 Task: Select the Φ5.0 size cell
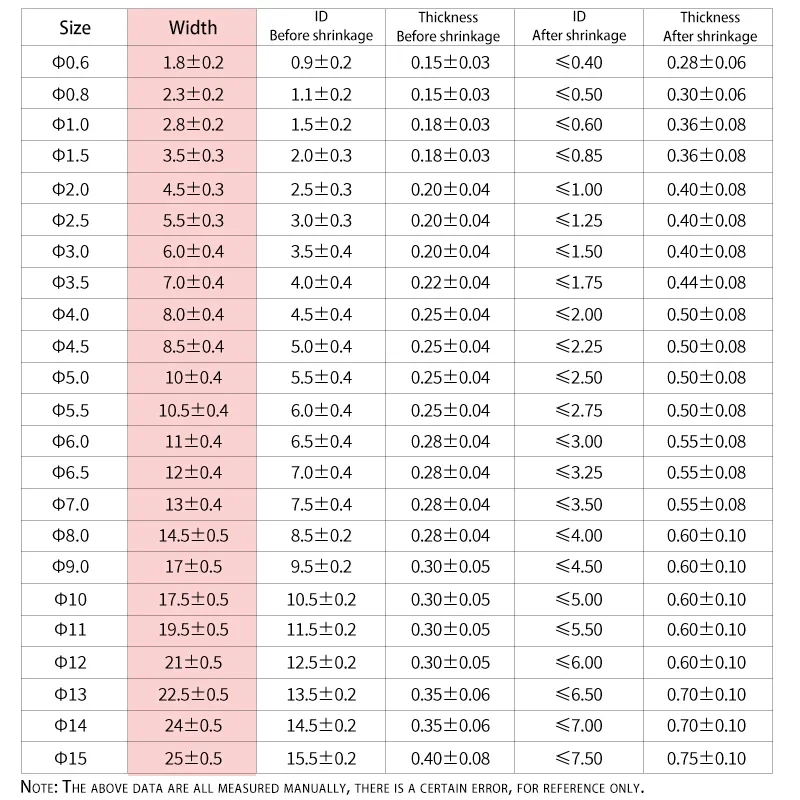(x=74, y=378)
